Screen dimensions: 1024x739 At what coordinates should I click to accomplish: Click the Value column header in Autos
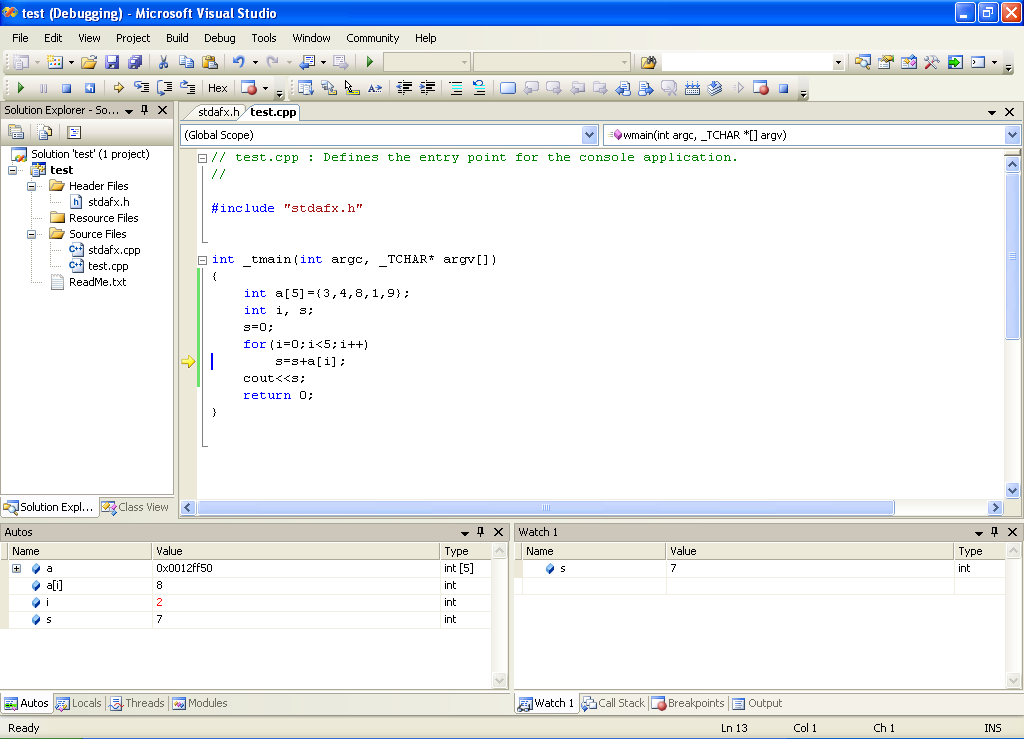click(x=296, y=551)
